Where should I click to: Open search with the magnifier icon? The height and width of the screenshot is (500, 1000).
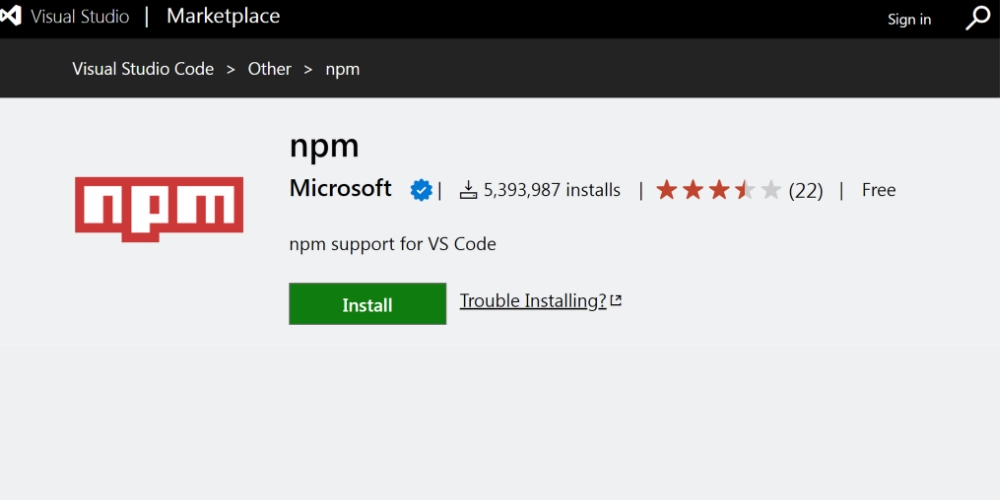pos(977,18)
